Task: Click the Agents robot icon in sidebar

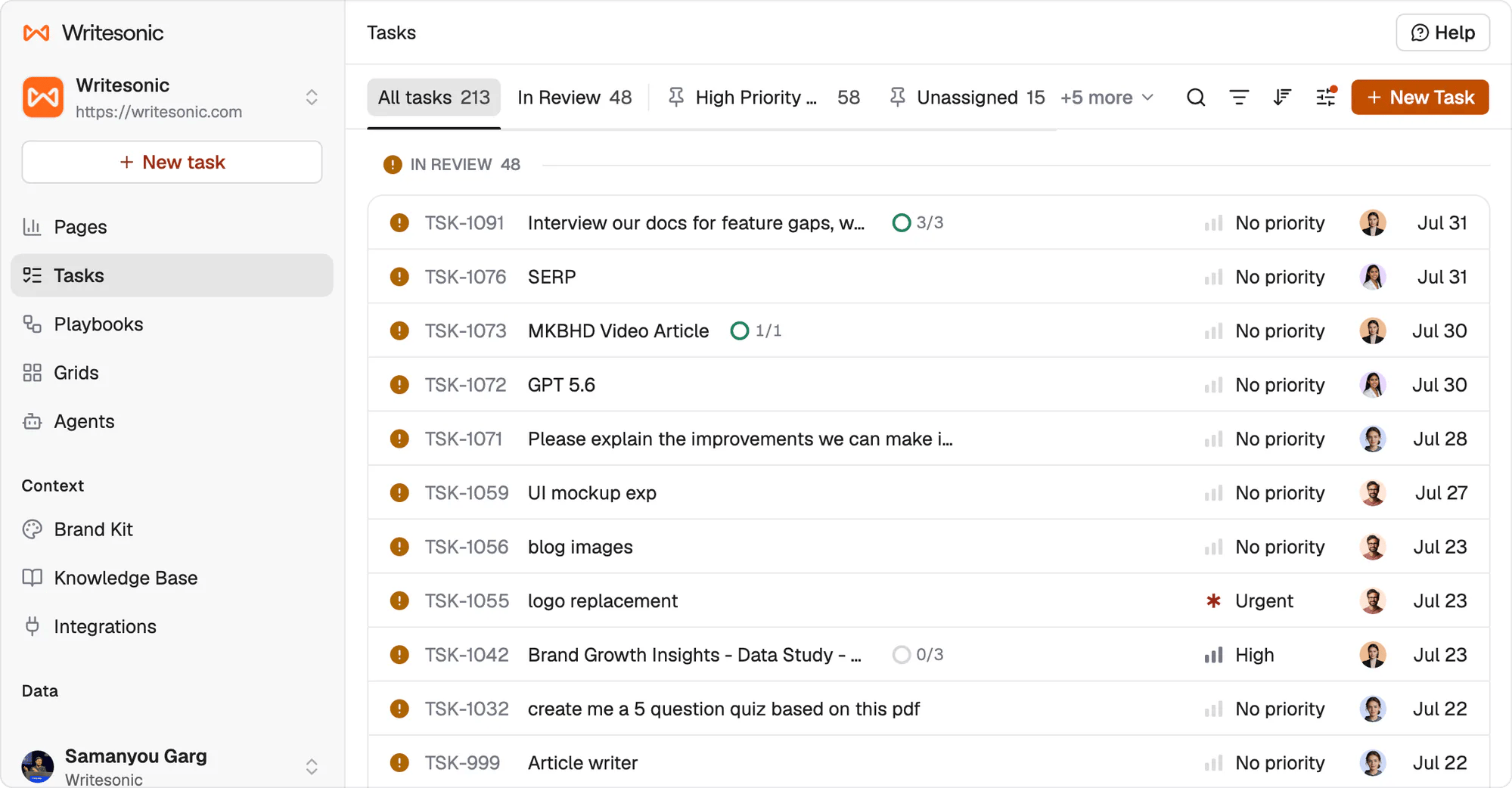Action: pos(32,421)
